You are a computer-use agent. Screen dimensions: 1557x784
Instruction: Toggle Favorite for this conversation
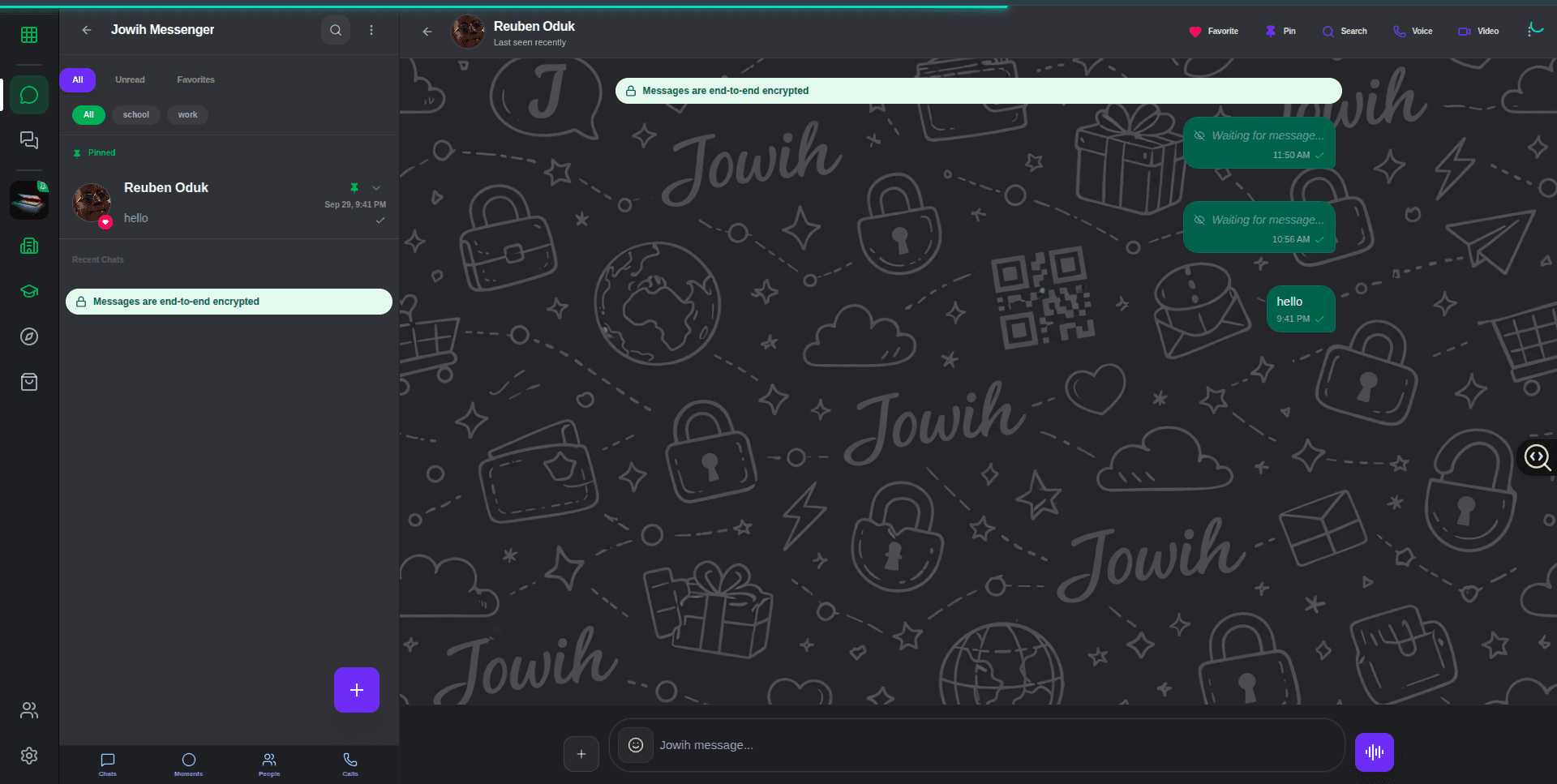(x=1213, y=31)
